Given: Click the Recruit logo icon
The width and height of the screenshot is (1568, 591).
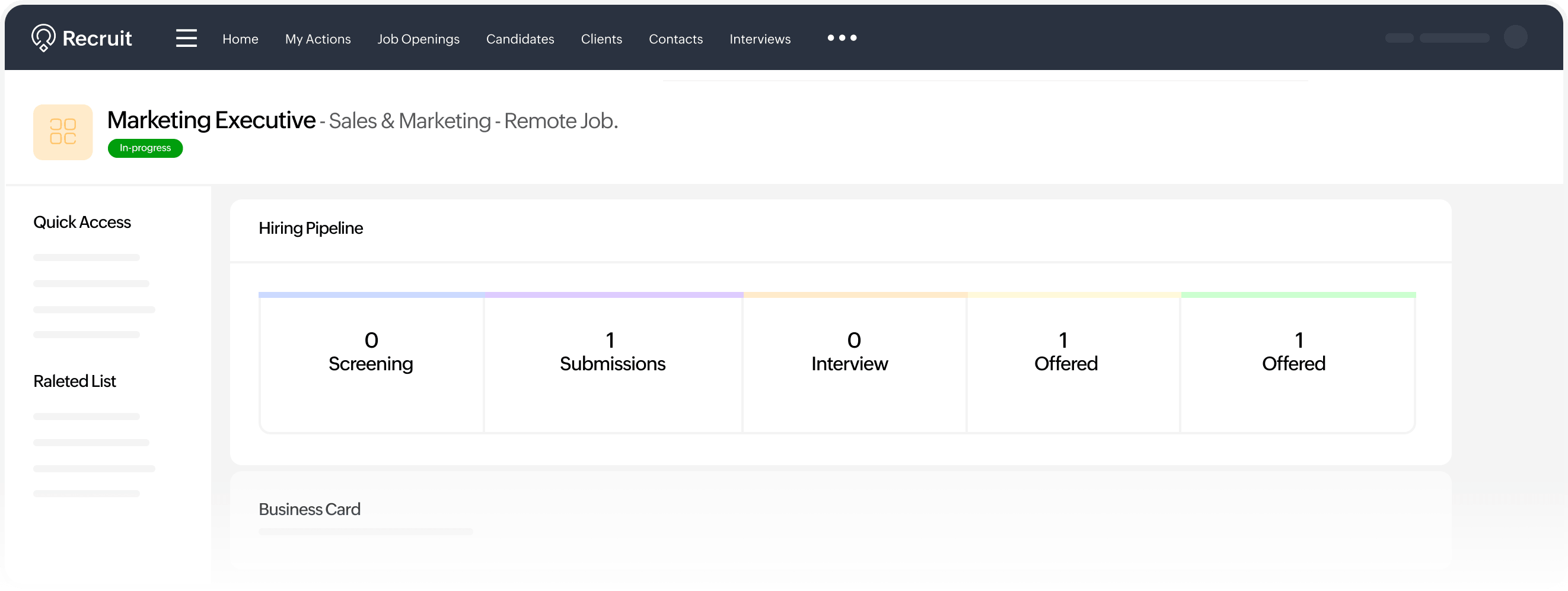Looking at the screenshot, I should tap(43, 38).
